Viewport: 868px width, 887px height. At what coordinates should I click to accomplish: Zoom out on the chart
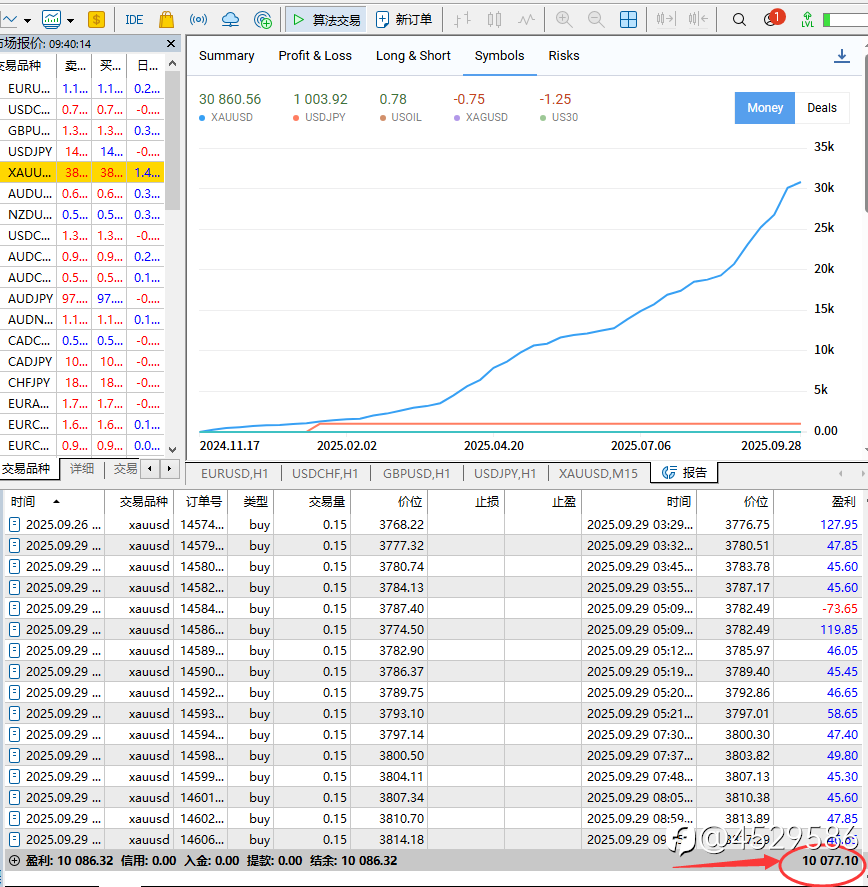[596, 20]
